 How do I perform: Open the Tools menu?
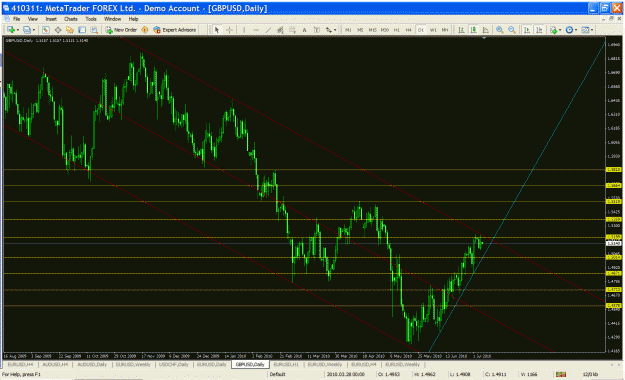91,19
